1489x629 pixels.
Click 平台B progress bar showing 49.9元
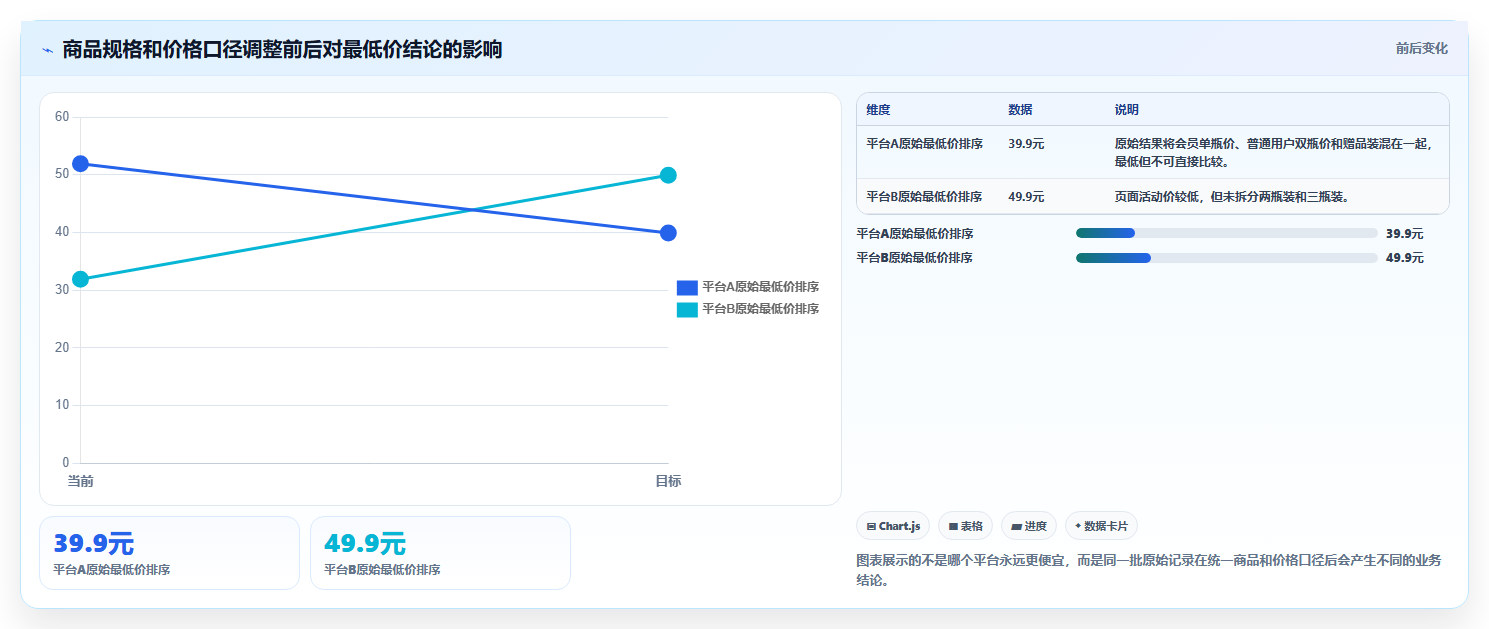pyautogui.click(x=1226, y=257)
